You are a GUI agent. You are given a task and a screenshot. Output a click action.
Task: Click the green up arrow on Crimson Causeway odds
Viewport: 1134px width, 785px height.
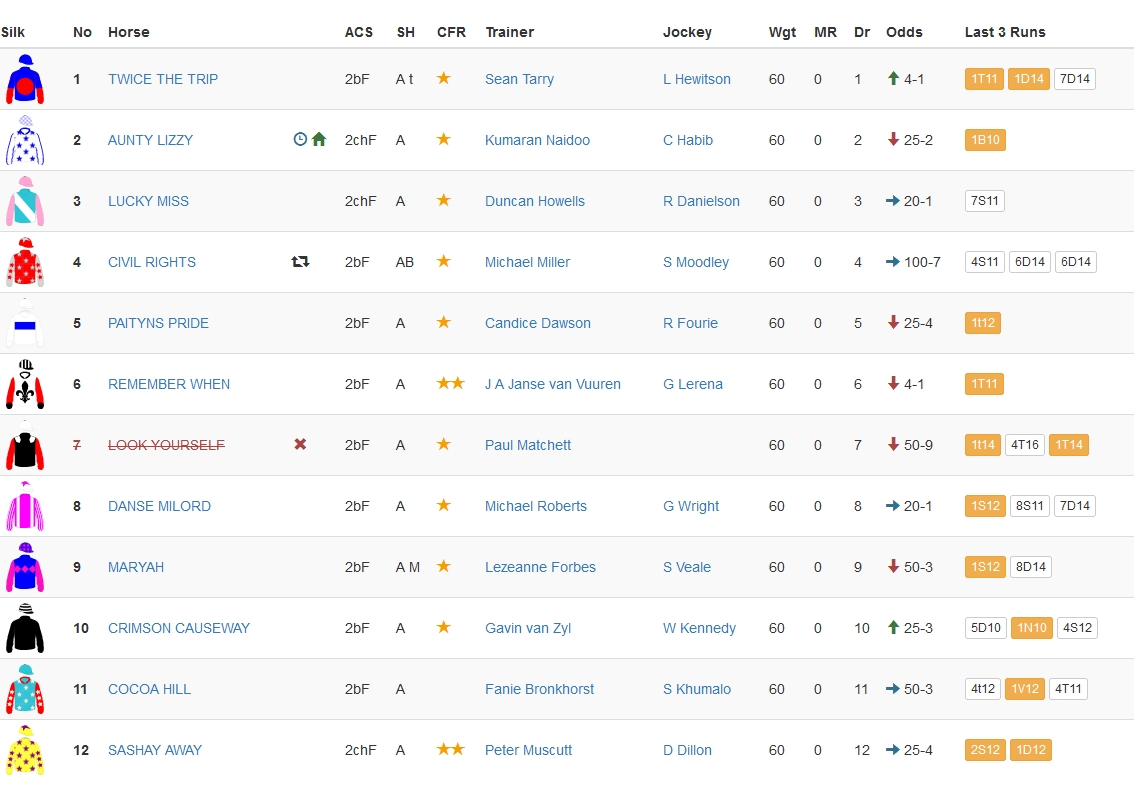pos(893,628)
